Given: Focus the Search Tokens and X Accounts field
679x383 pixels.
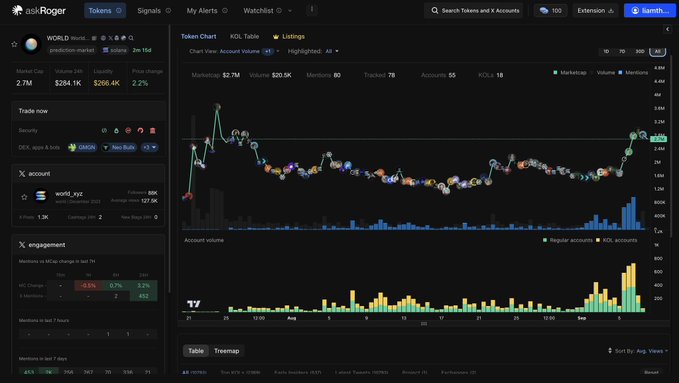Looking at the screenshot, I should tap(474, 10).
